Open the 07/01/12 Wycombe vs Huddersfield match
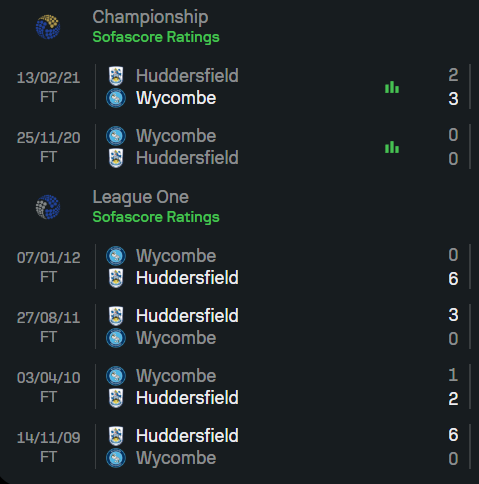This screenshot has width=479, height=484. 239,267
